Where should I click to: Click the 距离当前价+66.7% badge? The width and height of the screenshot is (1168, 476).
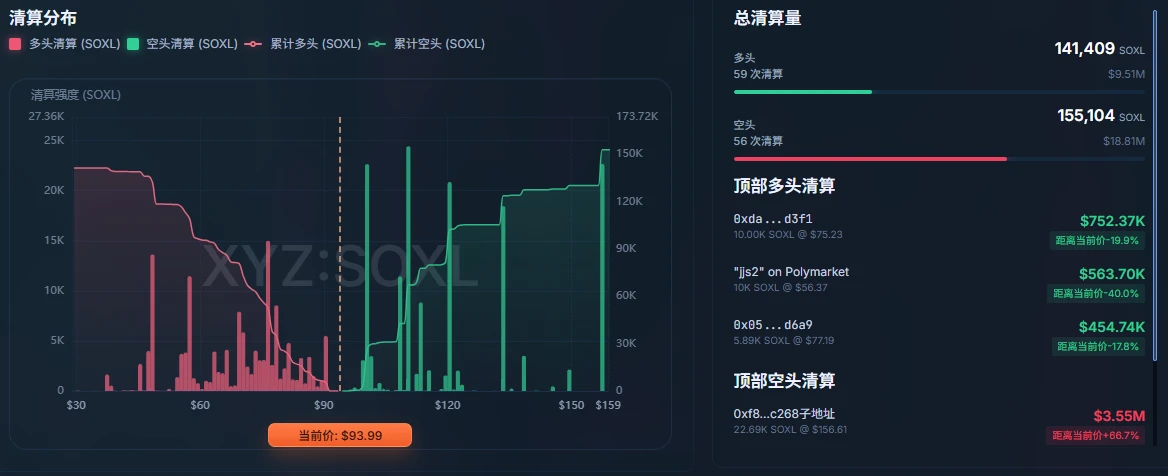click(x=1096, y=436)
